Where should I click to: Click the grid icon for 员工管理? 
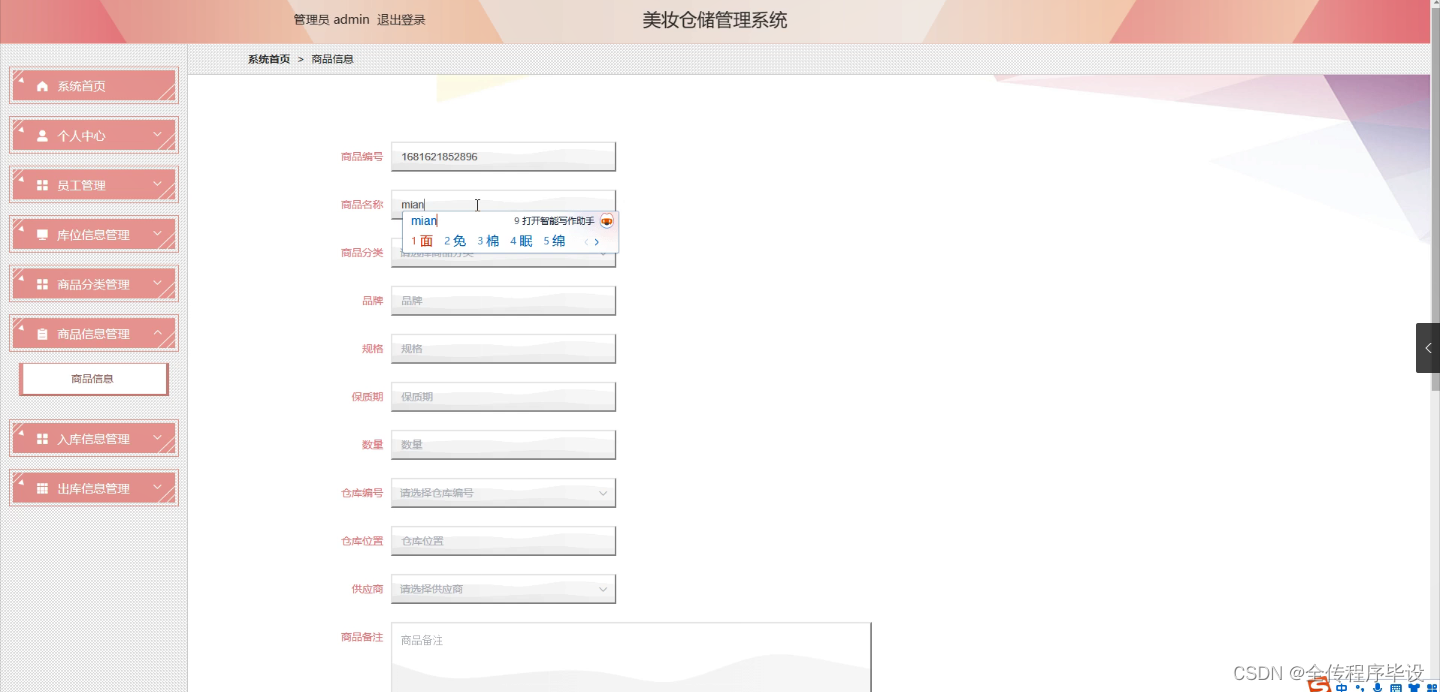[40, 184]
